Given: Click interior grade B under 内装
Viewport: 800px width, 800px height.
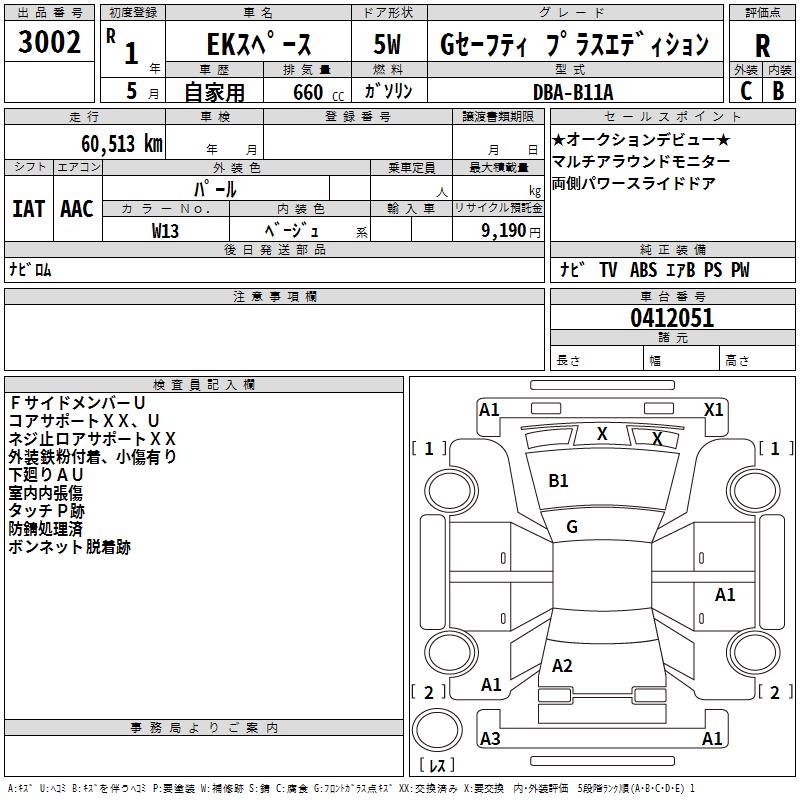Looking at the screenshot, I should click(x=778, y=91).
